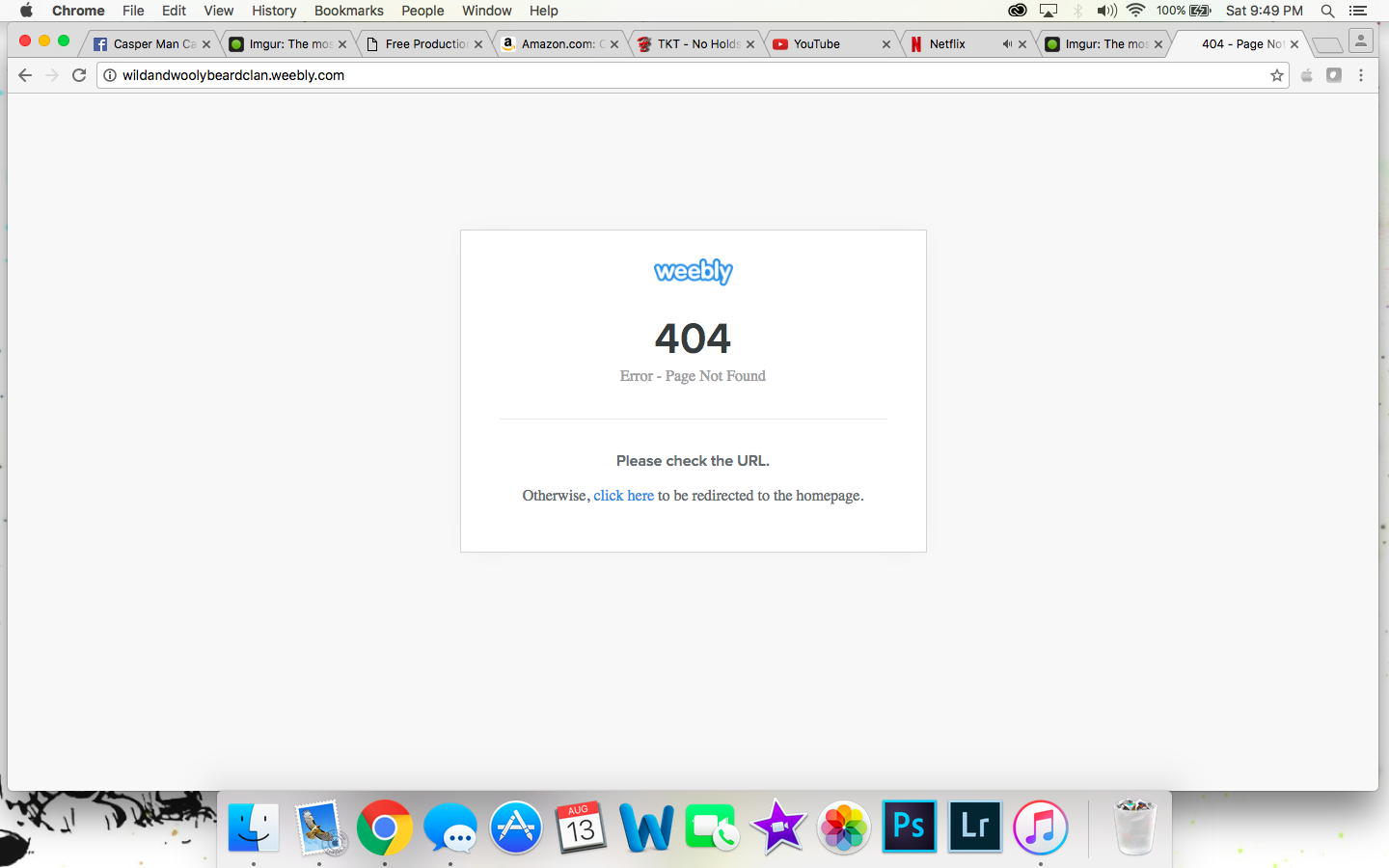Show site info for weebly address
The image size is (1389, 868).
(110, 75)
